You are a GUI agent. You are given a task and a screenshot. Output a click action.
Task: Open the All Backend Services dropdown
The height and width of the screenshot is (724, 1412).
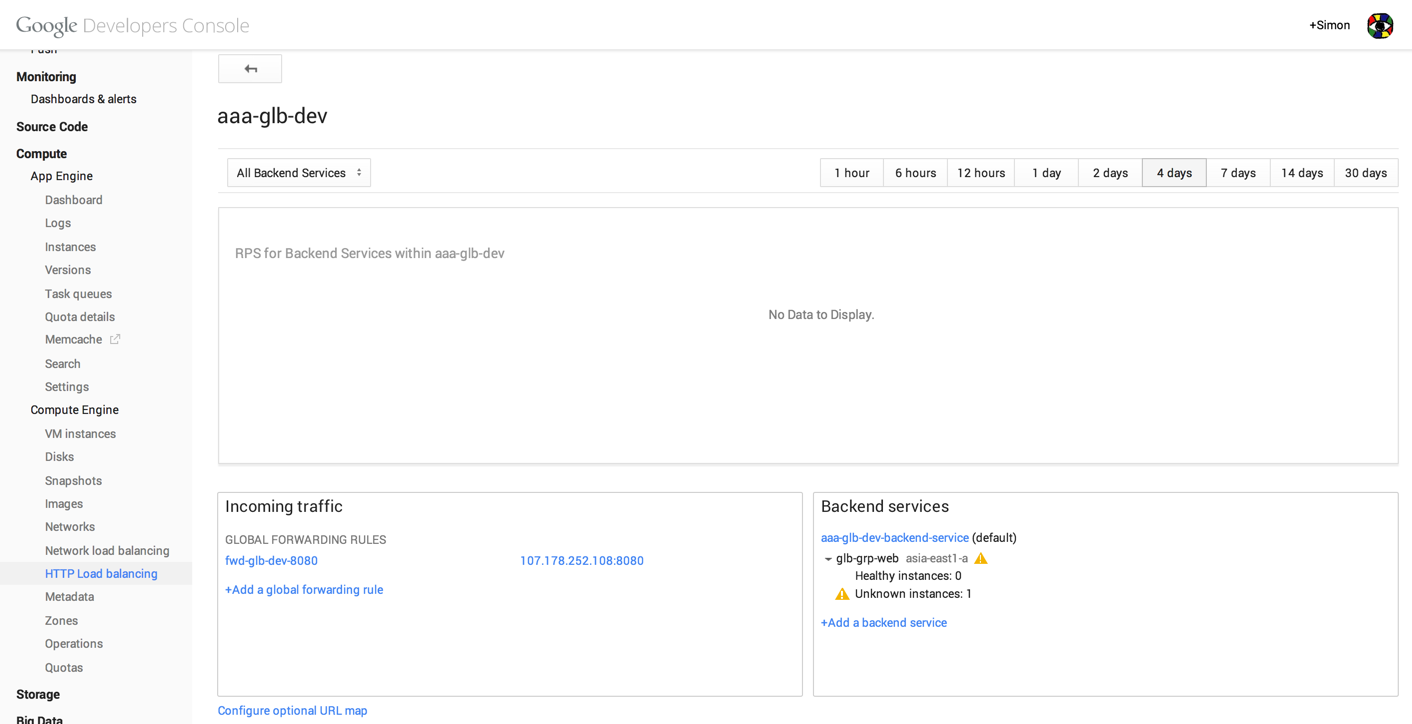tap(299, 173)
